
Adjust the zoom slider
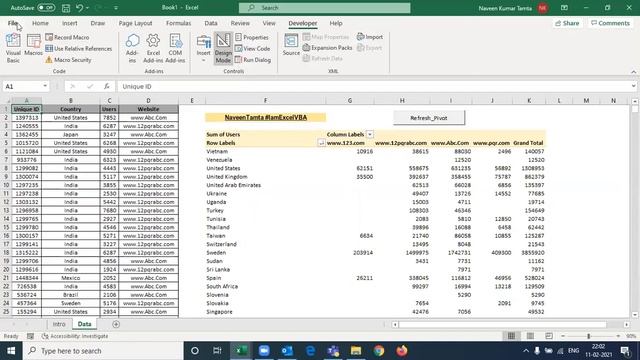589,336
